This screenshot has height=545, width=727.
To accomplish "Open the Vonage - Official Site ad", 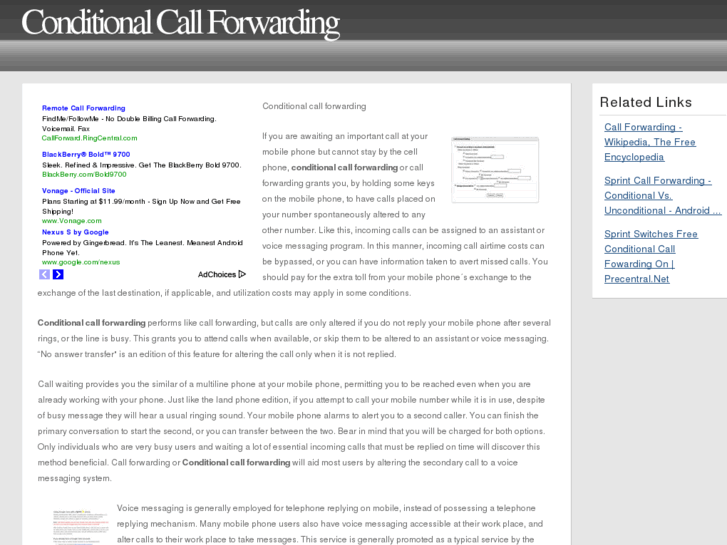I will pos(78,191).
